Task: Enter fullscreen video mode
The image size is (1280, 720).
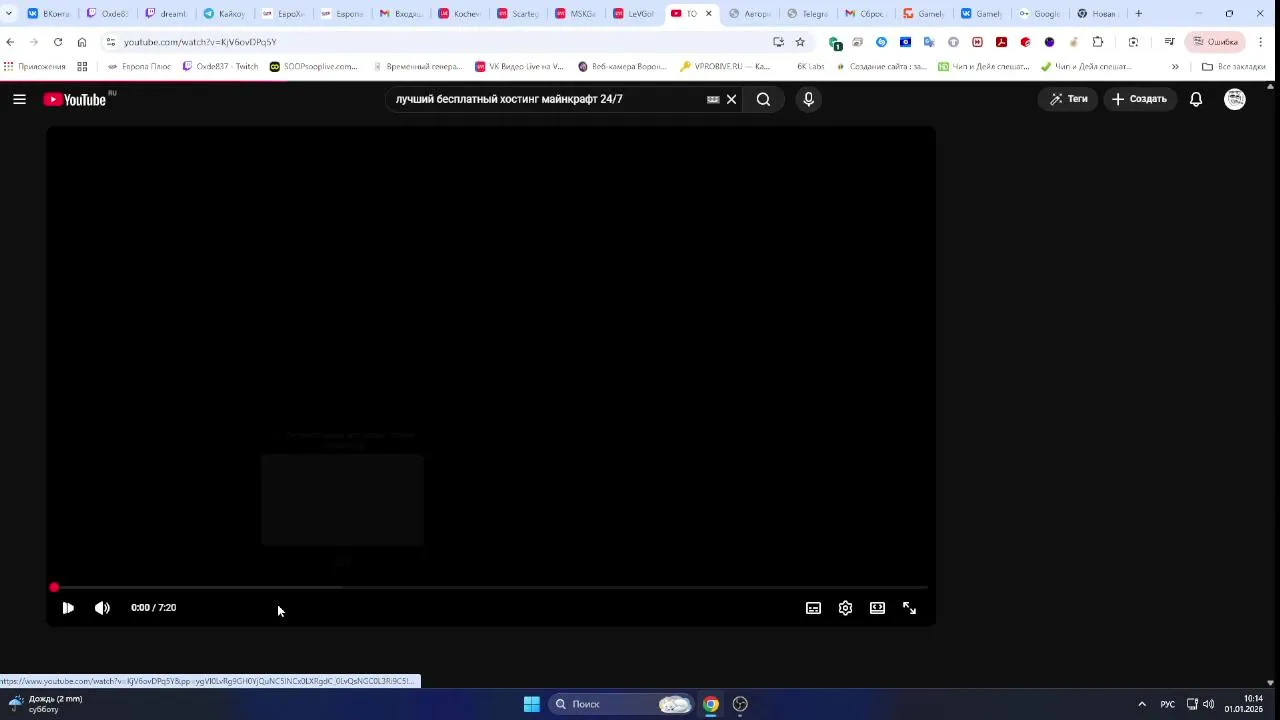Action: [909, 608]
